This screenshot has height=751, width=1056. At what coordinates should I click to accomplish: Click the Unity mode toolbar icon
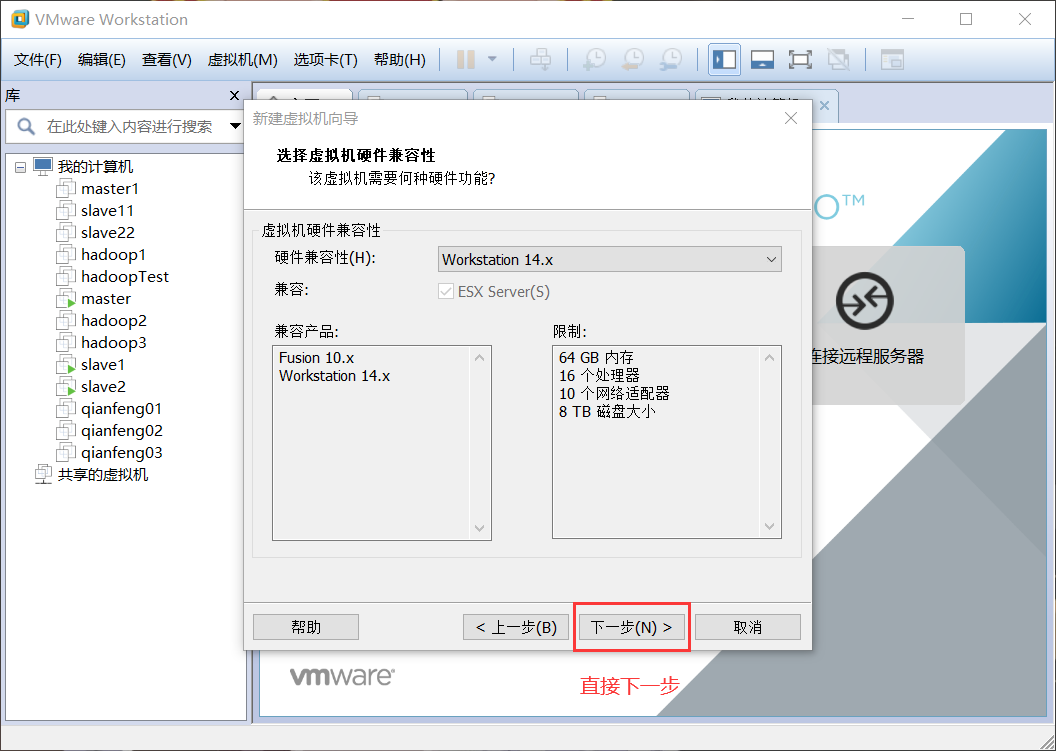(x=838, y=60)
